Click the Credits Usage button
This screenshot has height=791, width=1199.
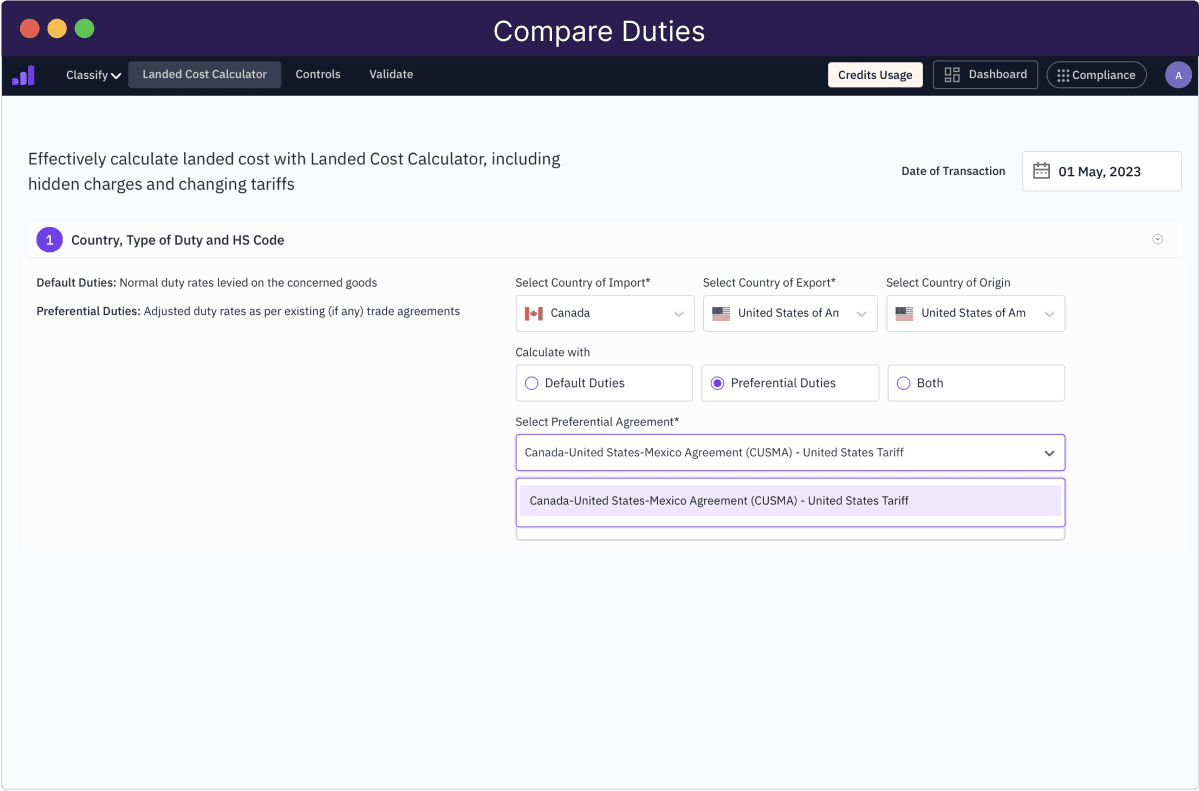click(x=875, y=74)
